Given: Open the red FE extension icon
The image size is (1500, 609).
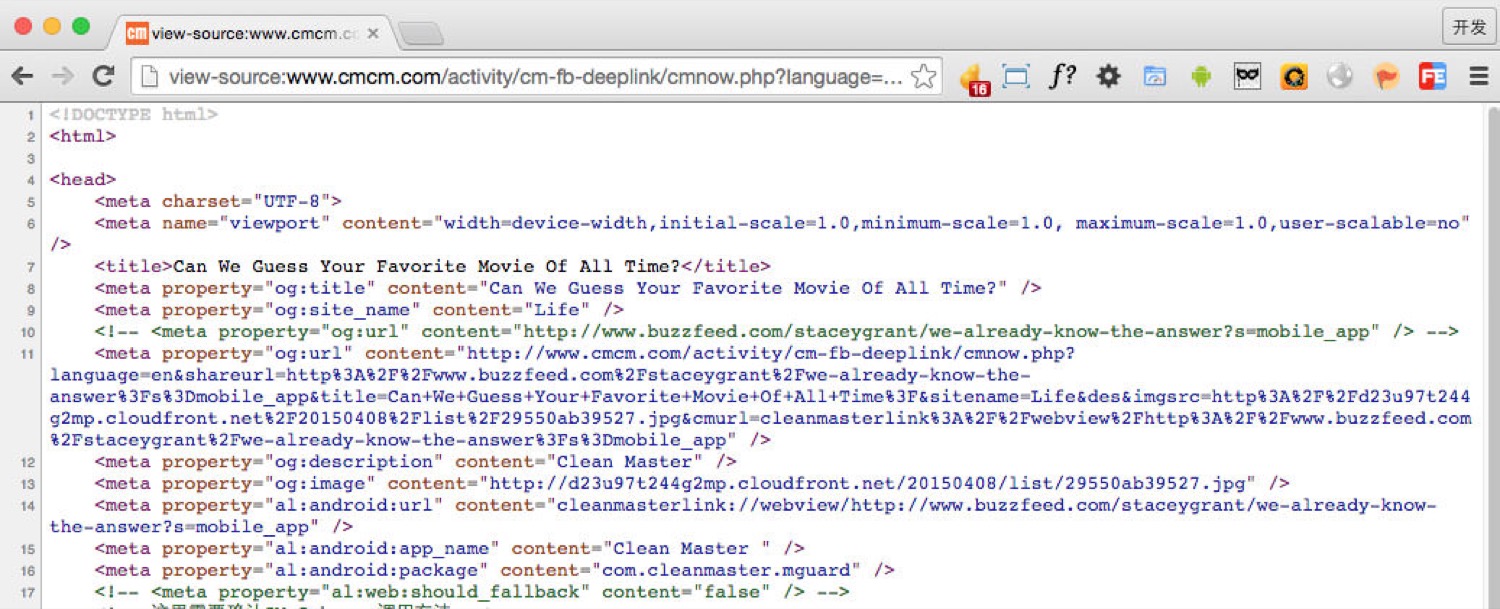Looking at the screenshot, I should coord(1432,76).
